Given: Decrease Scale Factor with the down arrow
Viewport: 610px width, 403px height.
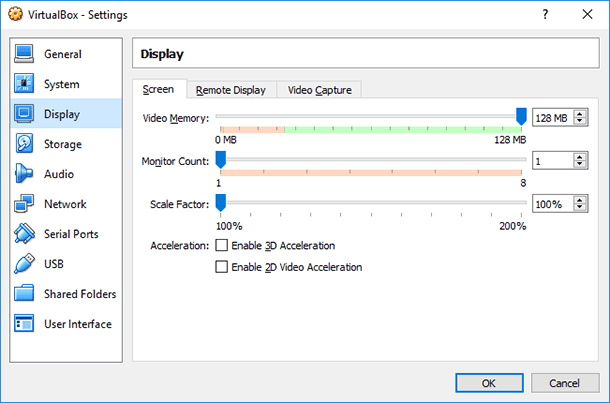Looking at the screenshot, I should click(580, 207).
